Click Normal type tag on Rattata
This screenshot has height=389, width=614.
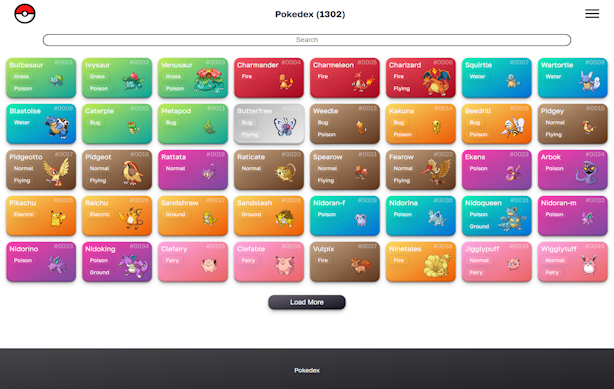[x=175, y=168]
